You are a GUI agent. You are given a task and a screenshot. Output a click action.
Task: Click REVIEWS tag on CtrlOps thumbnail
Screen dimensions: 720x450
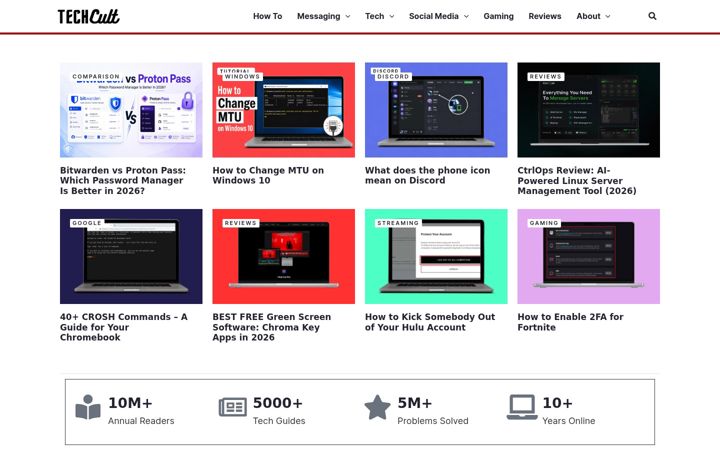tap(546, 77)
